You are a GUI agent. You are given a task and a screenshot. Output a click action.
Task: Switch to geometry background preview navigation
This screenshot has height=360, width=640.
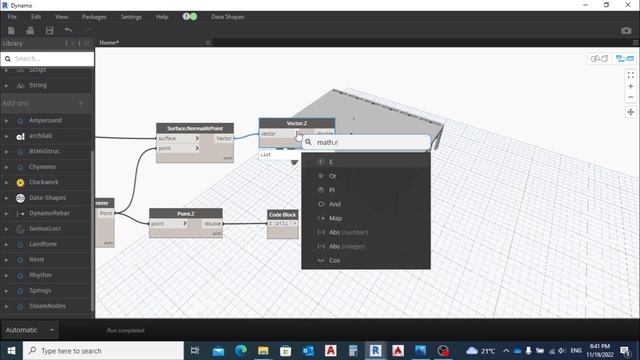[x=600, y=59]
